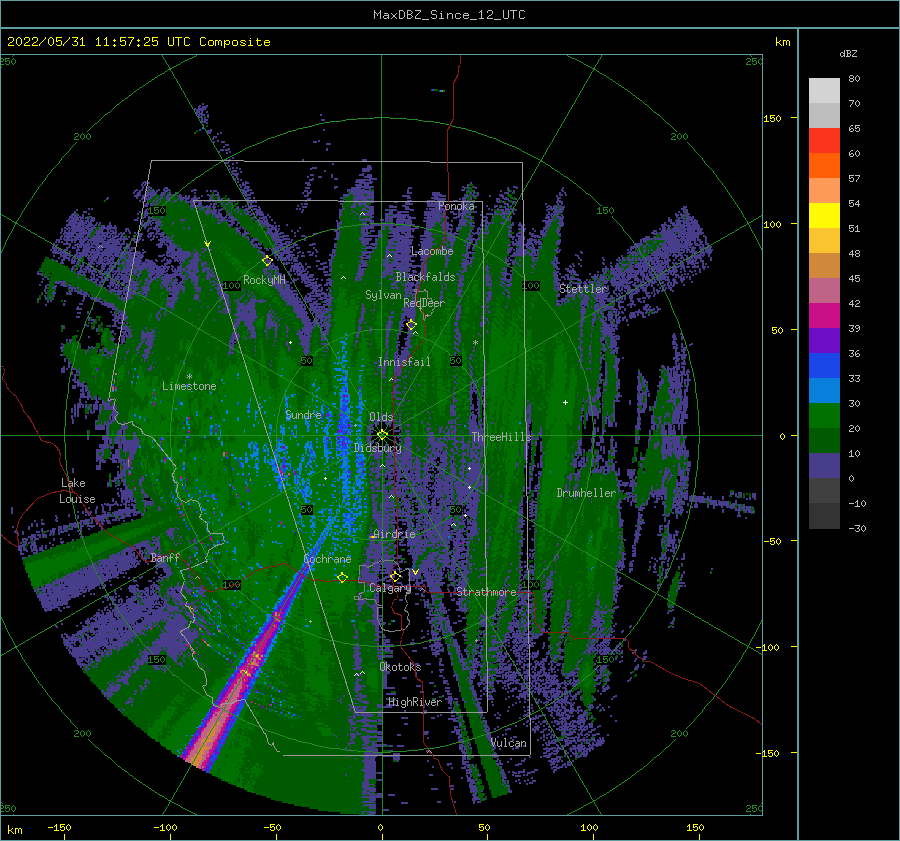Click the white plus marker north of Drumheller
Viewport: 900px width, 841px height.
[x=565, y=402]
